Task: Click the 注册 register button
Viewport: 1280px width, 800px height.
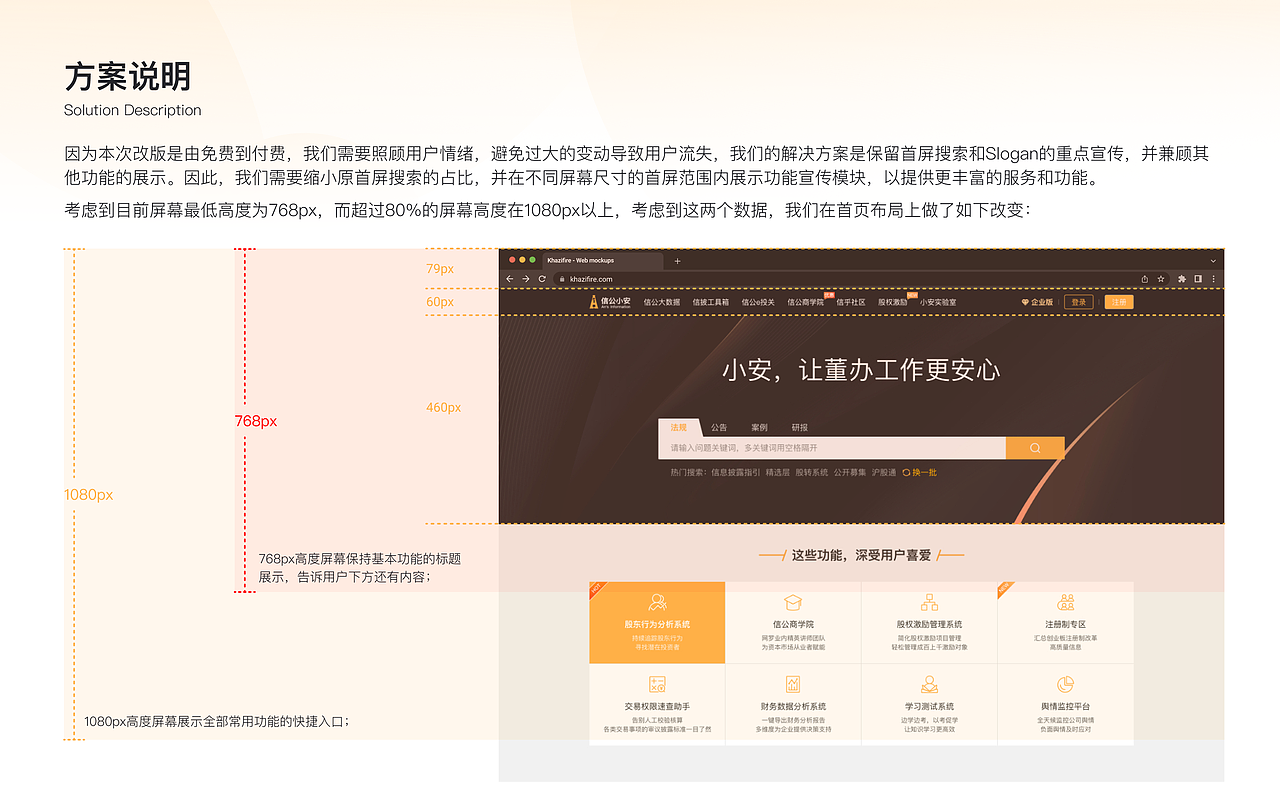Action: coord(1121,302)
